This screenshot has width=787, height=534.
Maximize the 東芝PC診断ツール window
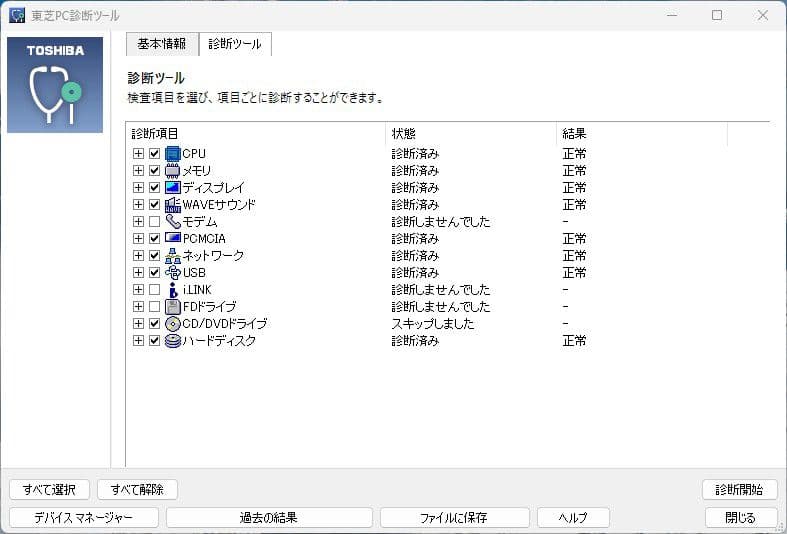(x=717, y=15)
